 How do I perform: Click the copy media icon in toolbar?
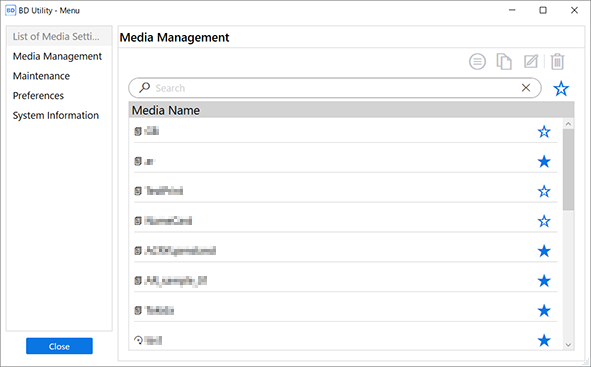pyautogui.click(x=504, y=61)
